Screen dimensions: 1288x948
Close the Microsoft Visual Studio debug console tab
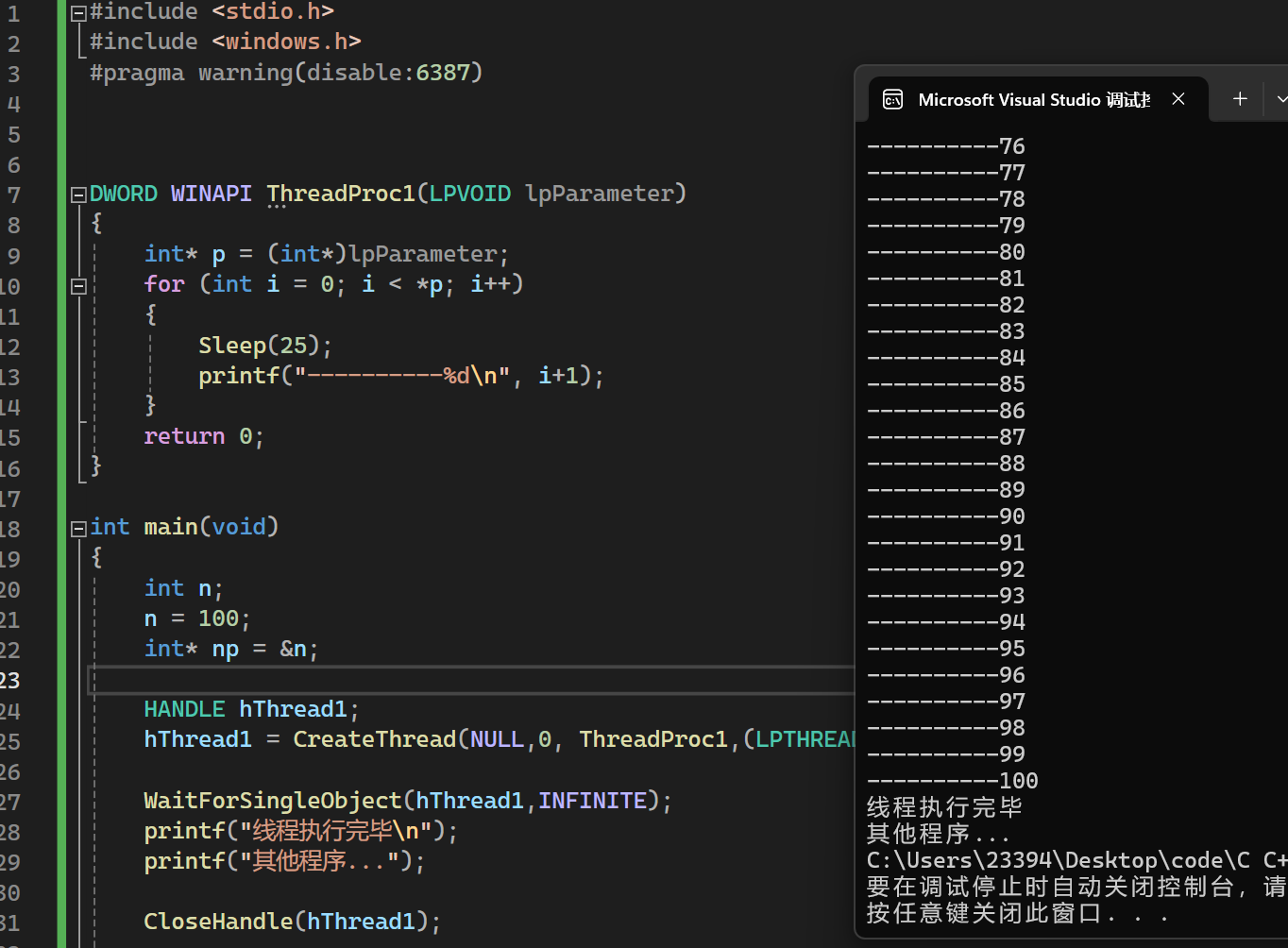[x=1178, y=99]
